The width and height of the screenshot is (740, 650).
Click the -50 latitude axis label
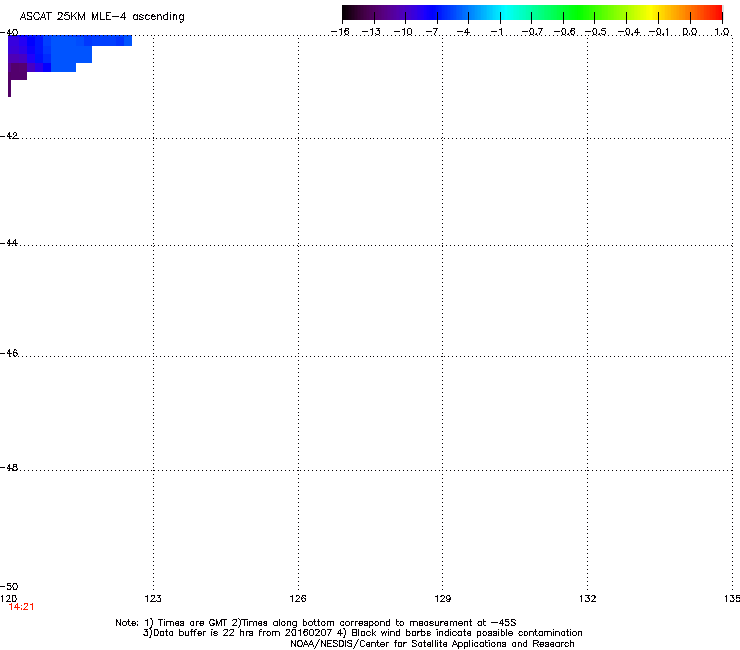click(x=9, y=587)
